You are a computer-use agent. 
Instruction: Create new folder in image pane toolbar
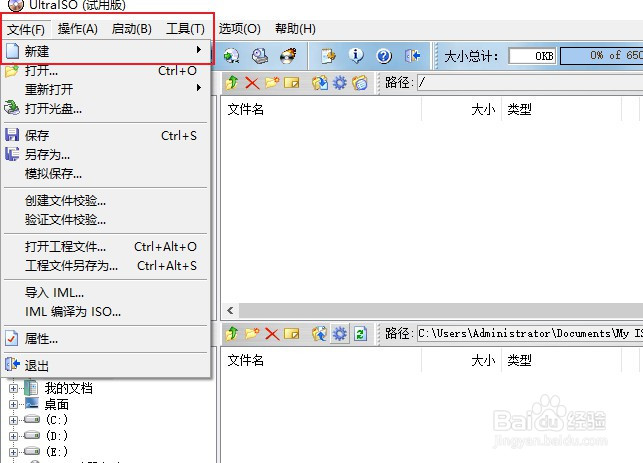(x=272, y=83)
